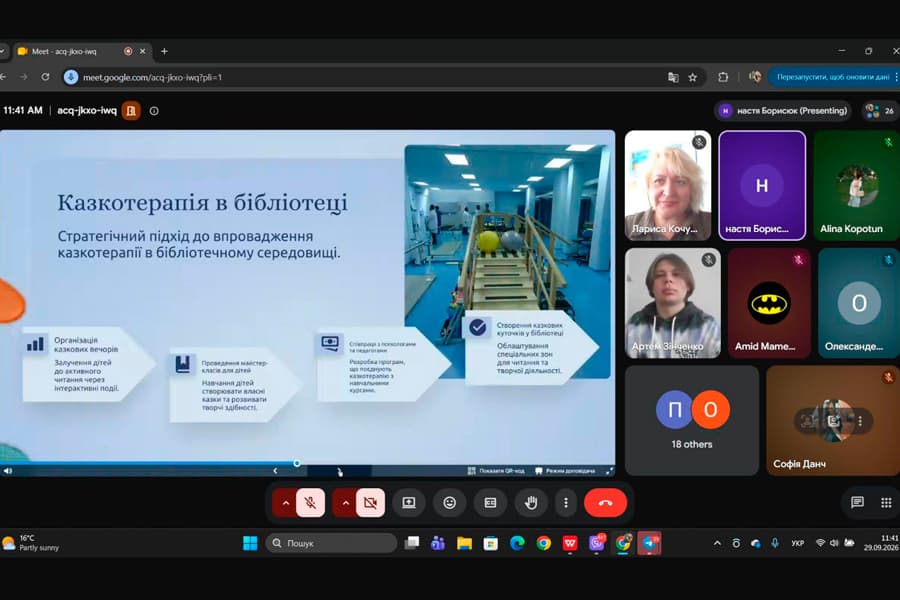Click the red leave call button
Viewport: 900px width, 600px height.
(605, 503)
